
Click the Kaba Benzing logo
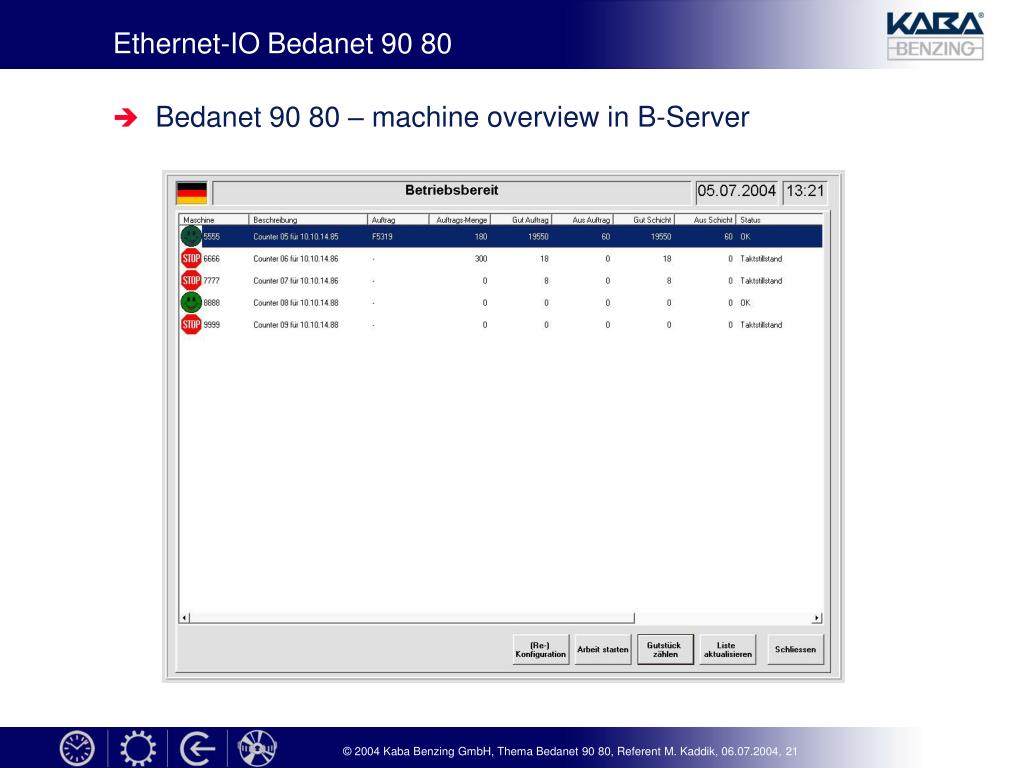click(935, 36)
